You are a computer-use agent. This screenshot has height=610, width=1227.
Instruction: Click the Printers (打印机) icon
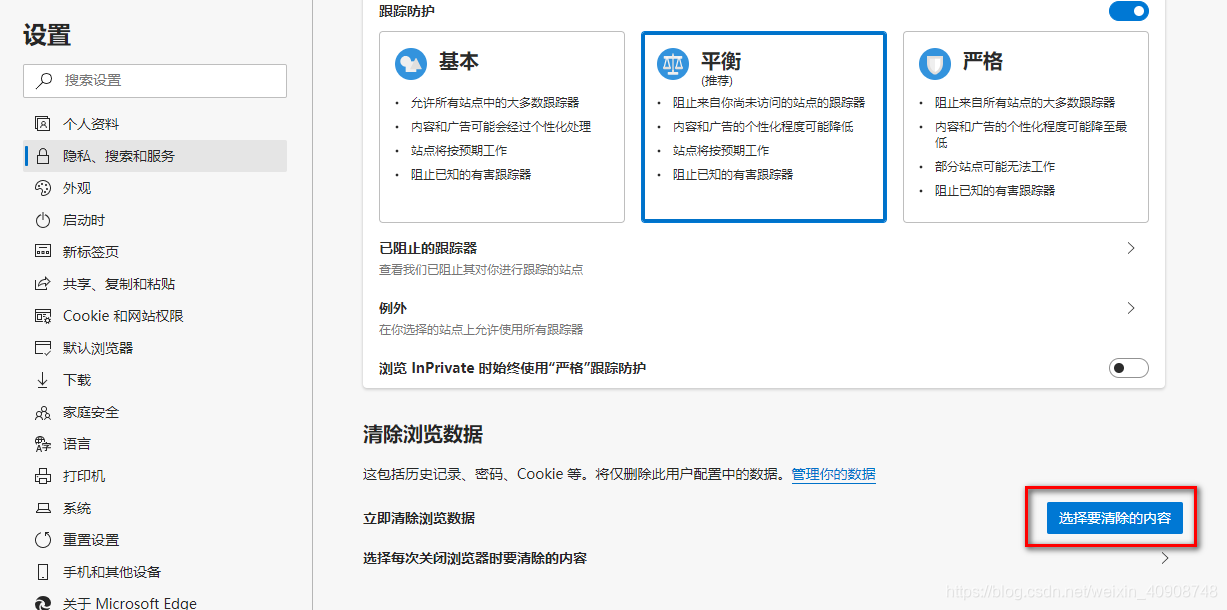point(42,476)
